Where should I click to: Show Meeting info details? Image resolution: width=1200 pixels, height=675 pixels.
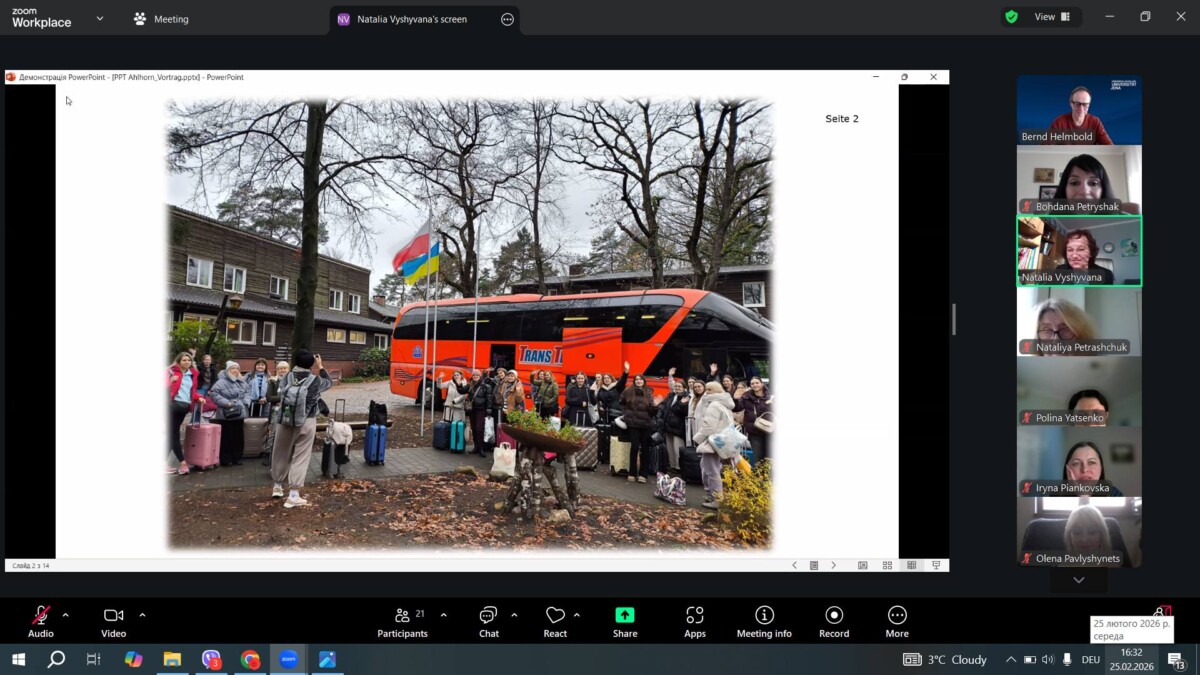coord(764,620)
